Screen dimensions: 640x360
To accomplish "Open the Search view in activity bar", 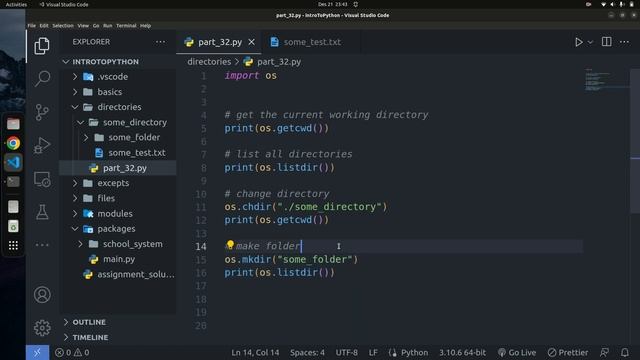I will click(42, 78).
